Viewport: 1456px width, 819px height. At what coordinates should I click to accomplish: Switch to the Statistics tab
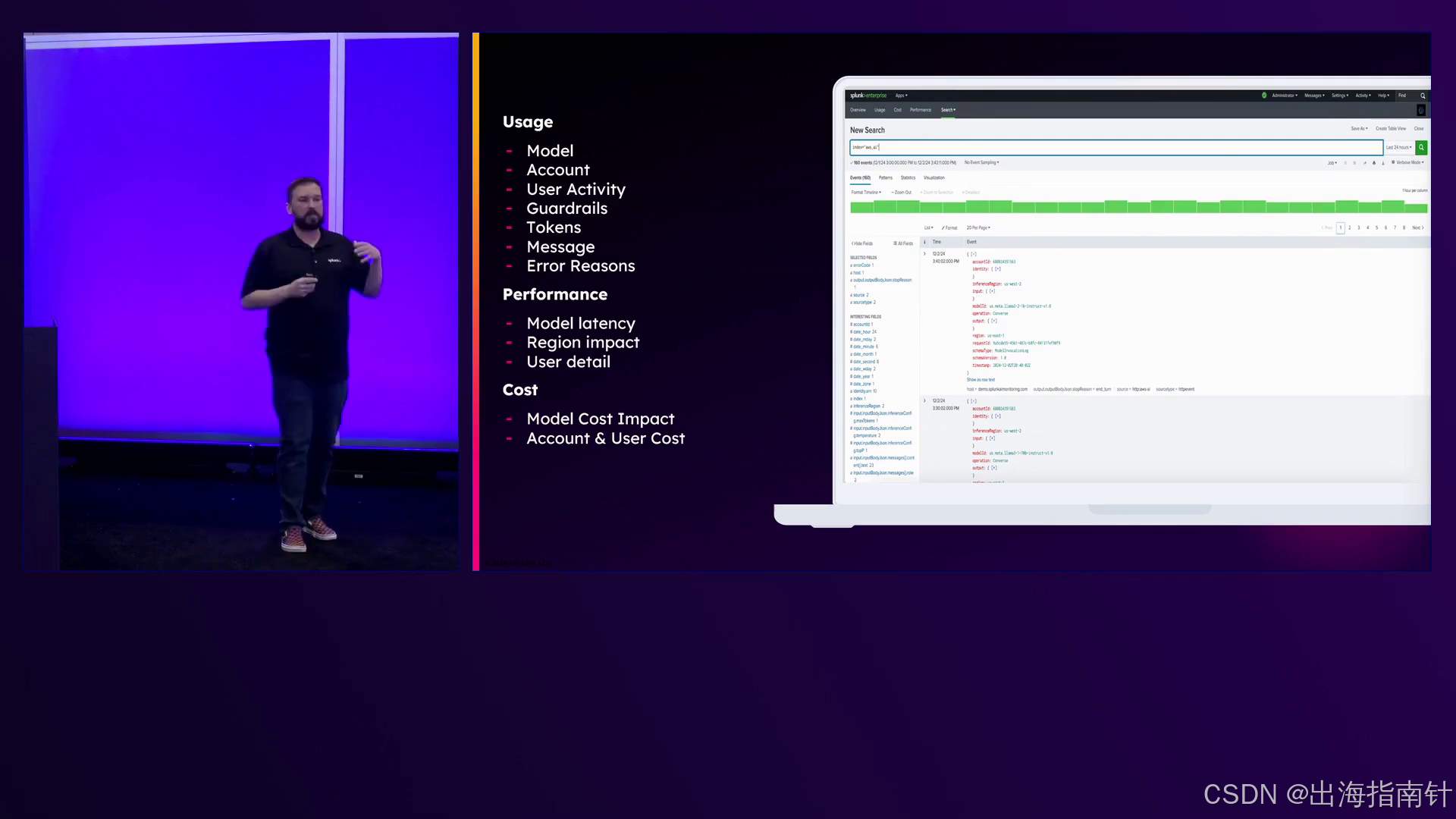tap(908, 177)
